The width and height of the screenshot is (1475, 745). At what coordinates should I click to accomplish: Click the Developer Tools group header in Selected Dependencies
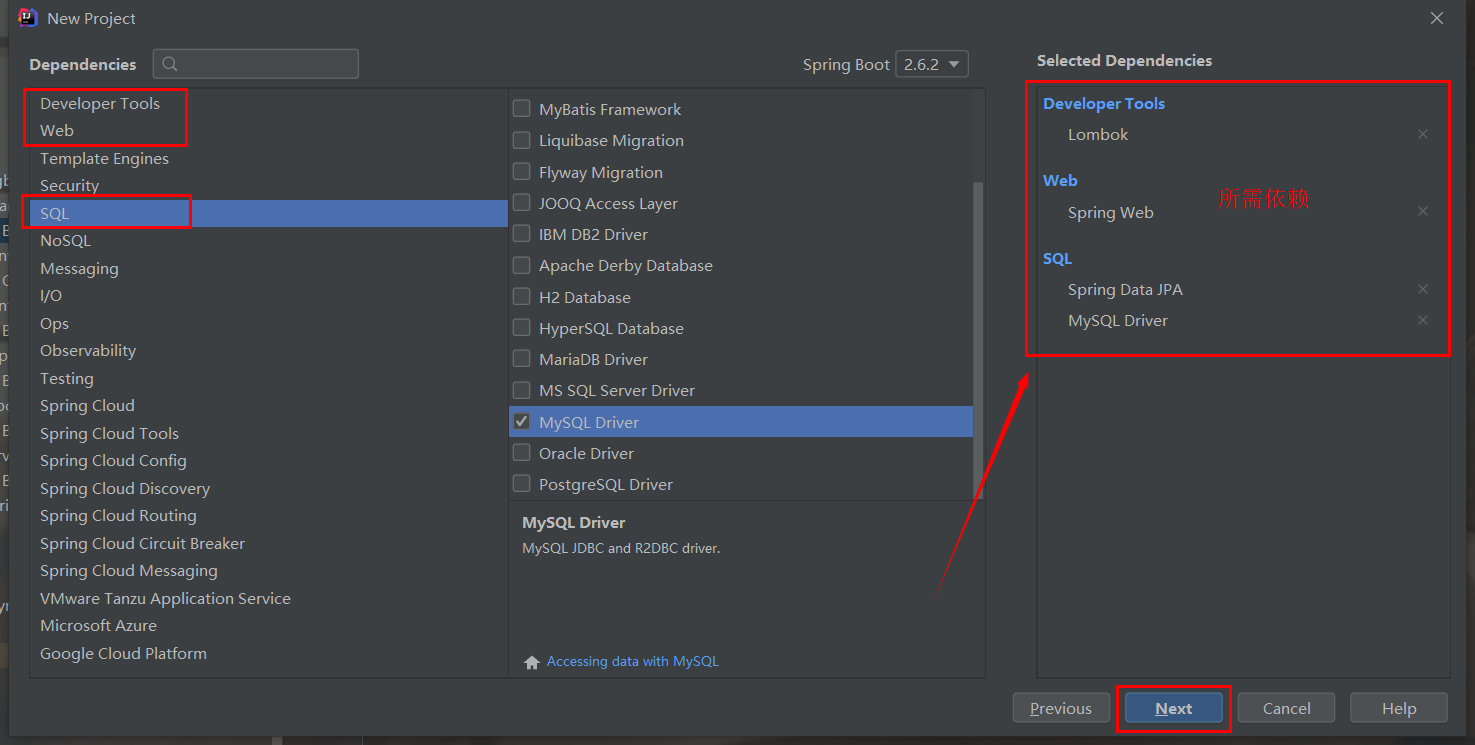click(1104, 103)
